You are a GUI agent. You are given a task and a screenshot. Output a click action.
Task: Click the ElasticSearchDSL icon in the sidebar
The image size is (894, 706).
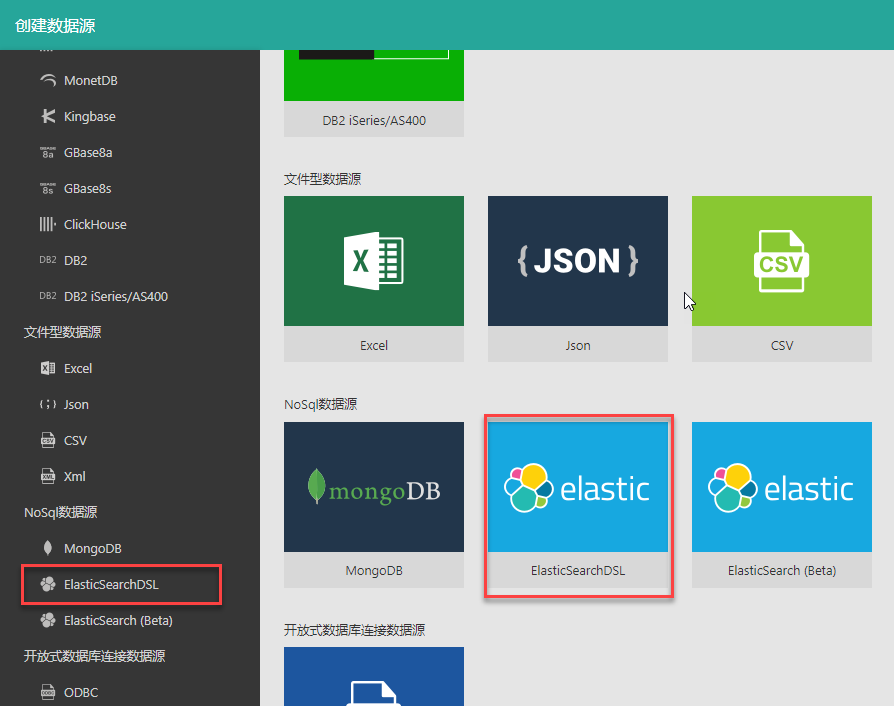click(x=48, y=584)
